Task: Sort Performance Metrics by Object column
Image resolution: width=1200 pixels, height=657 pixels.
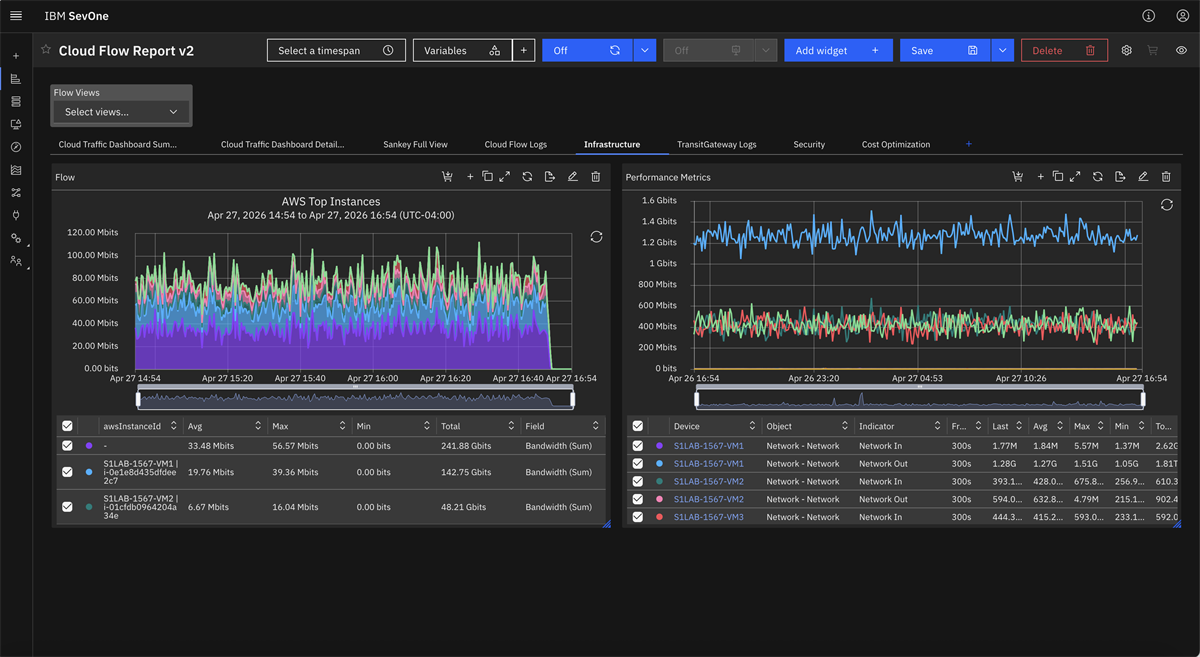Action: pos(845,426)
